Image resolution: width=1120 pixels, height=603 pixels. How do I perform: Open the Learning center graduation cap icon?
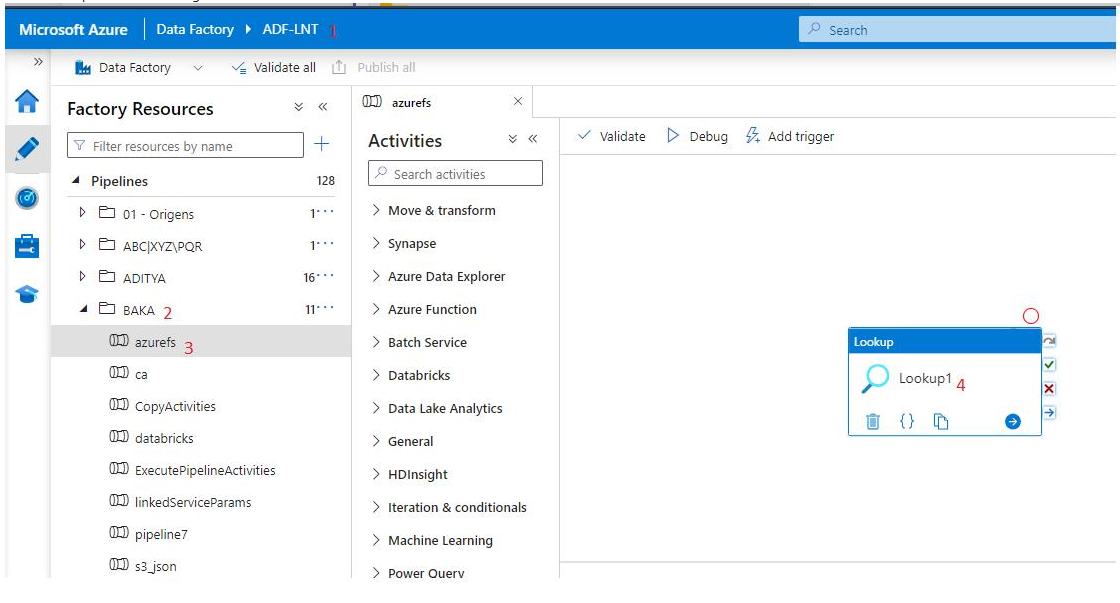point(27,294)
